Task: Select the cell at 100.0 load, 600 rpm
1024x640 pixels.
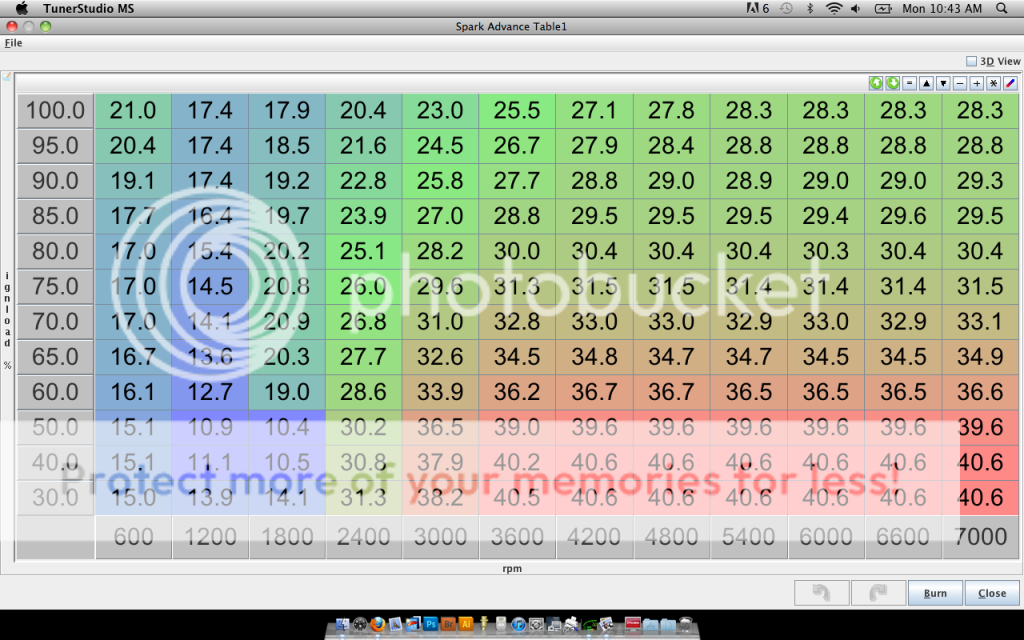Action: coord(133,111)
